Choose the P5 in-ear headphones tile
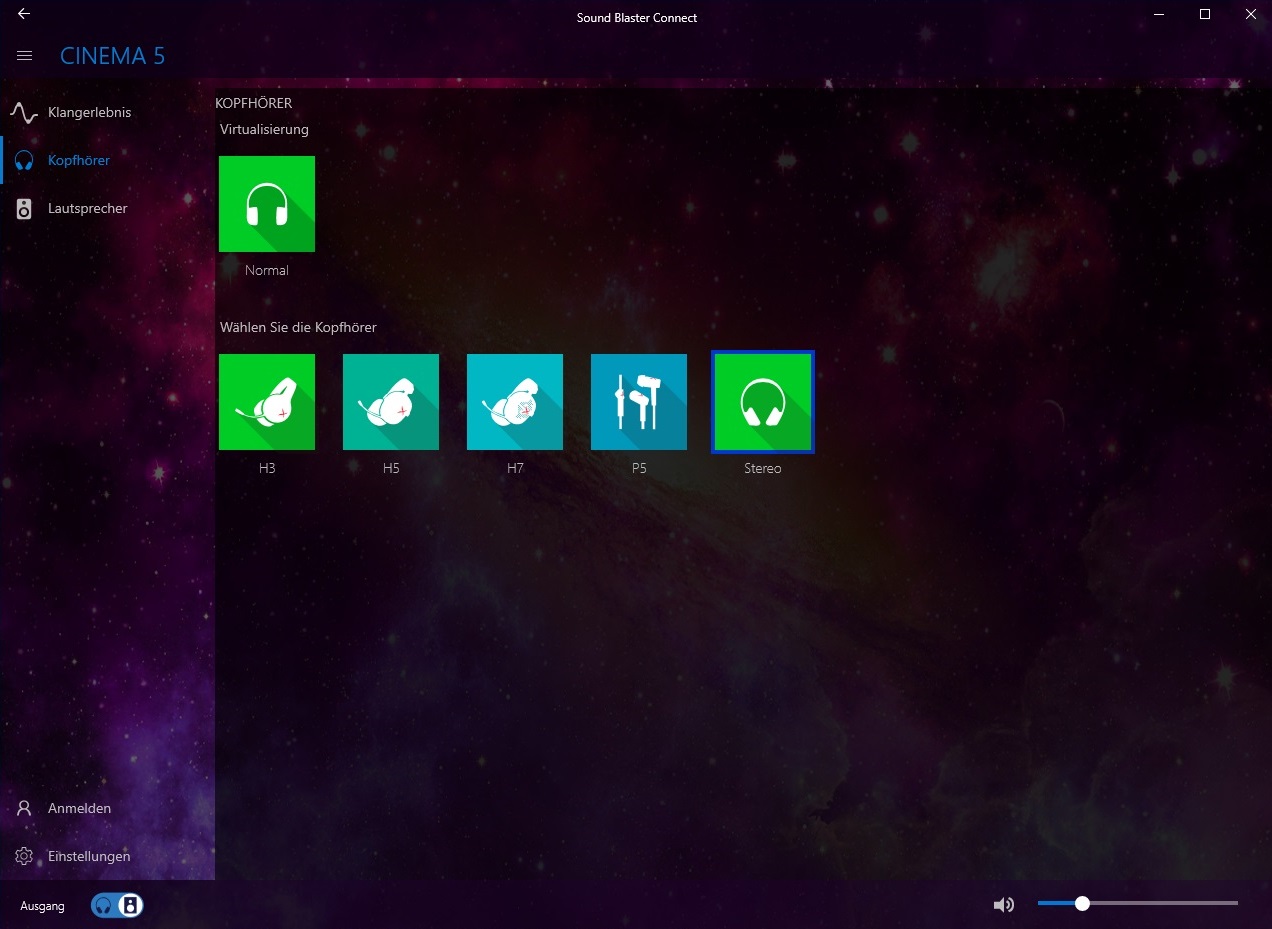1272x929 pixels. 639,402
